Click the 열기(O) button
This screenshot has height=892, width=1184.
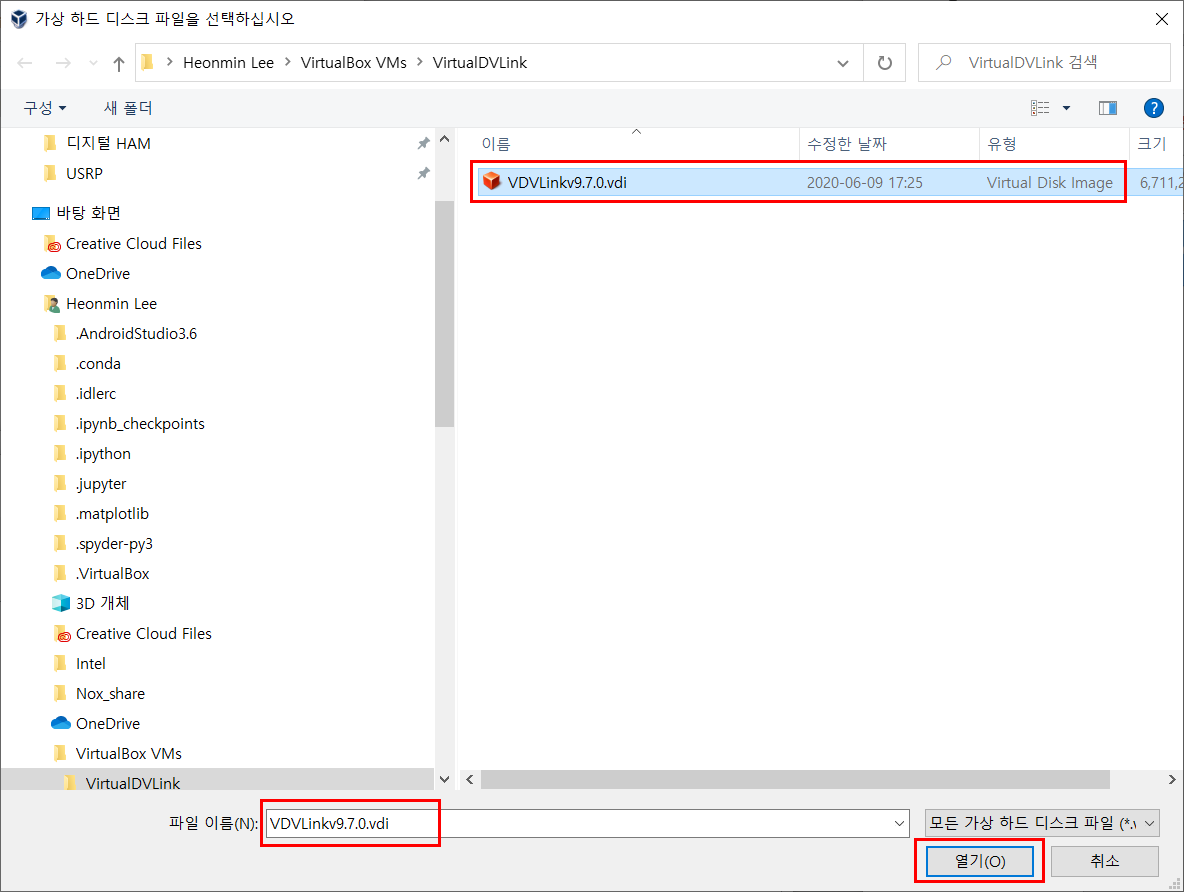point(979,861)
